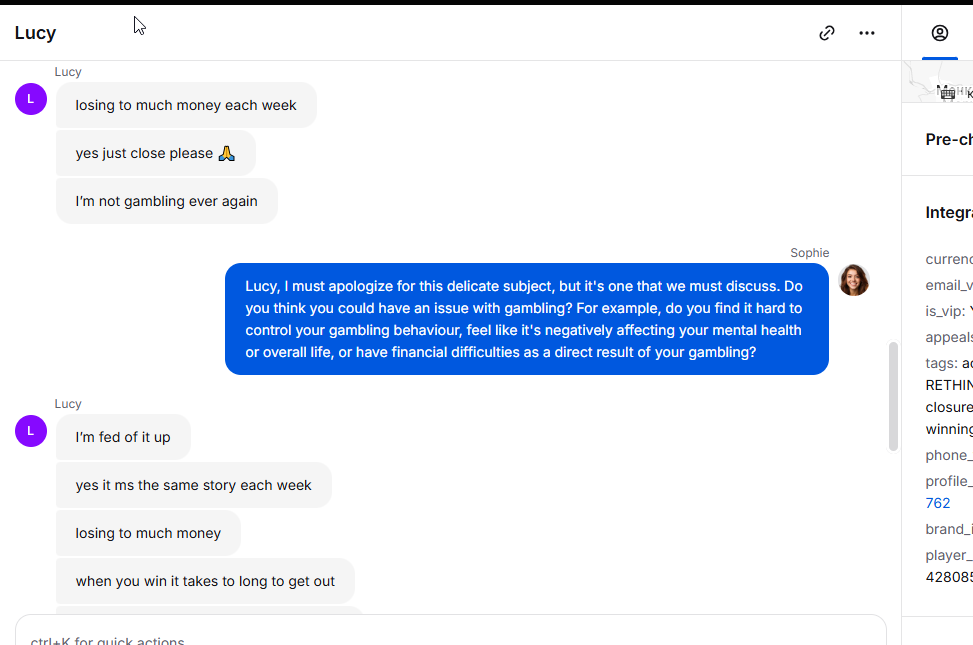
Task: Select Sophie's blue responsible gambling message
Action: pyautogui.click(x=527, y=319)
